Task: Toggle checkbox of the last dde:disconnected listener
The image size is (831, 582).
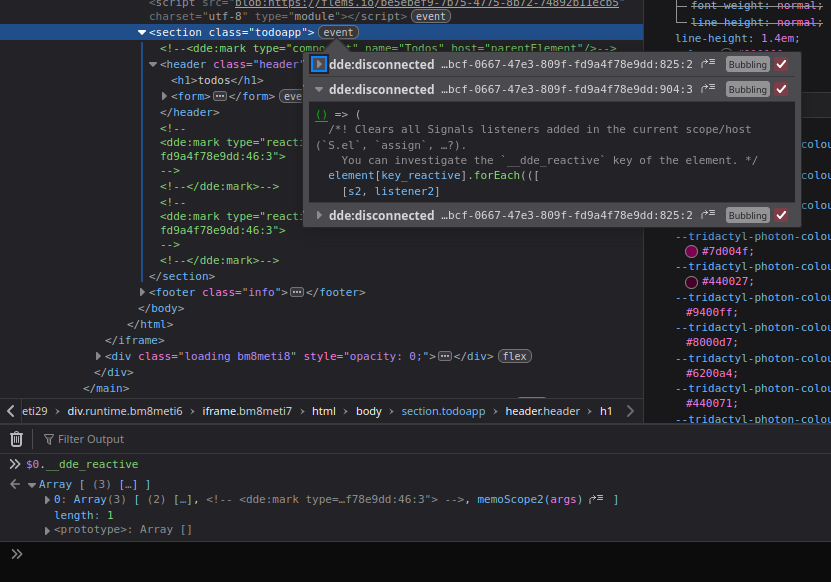Action: (781, 215)
